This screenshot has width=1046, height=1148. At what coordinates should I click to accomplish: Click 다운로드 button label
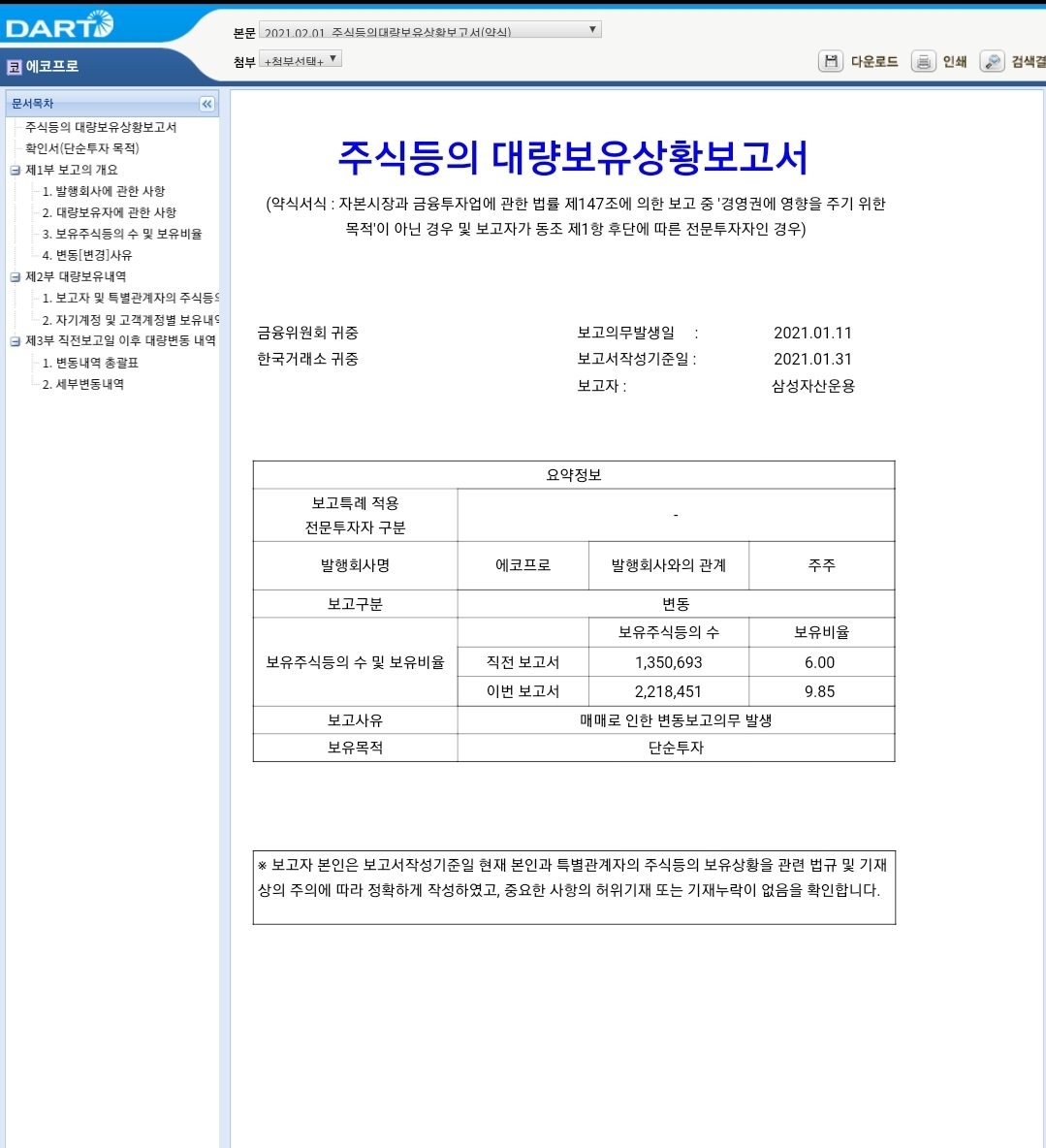tap(874, 61)
